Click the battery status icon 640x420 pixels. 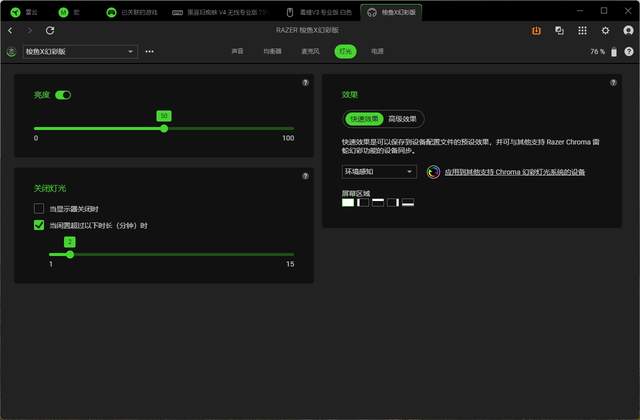pos(614,52)
